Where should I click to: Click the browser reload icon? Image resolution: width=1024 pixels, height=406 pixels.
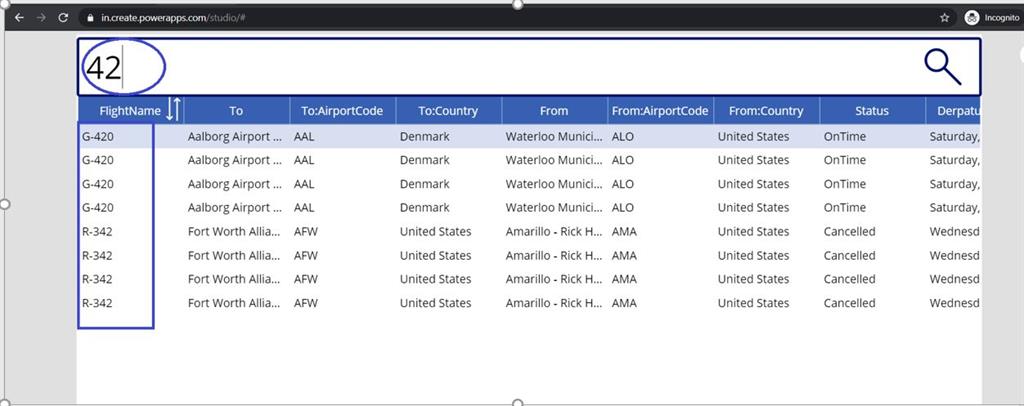63,18
